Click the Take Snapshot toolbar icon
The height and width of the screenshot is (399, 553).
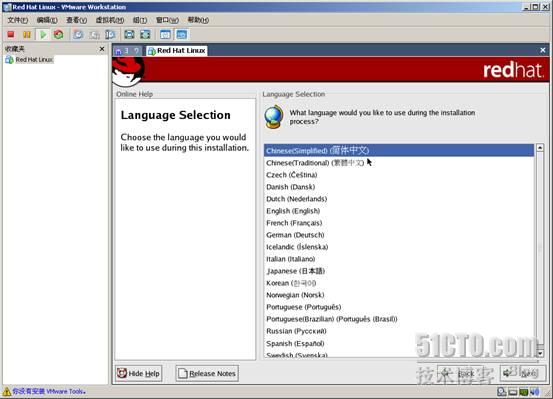tap(78, 35)
